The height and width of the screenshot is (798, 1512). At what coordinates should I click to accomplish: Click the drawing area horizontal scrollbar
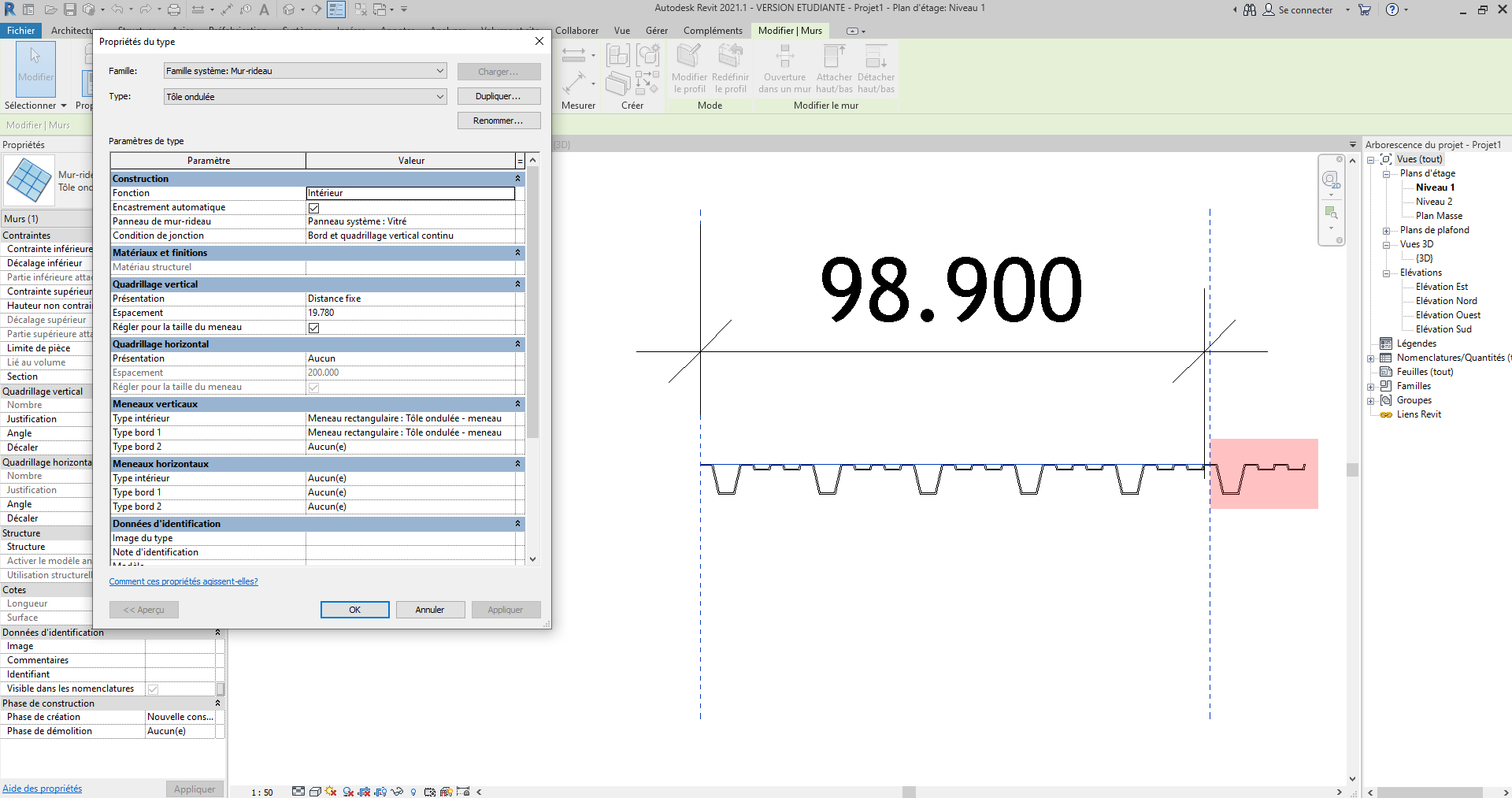pos(909,792)
